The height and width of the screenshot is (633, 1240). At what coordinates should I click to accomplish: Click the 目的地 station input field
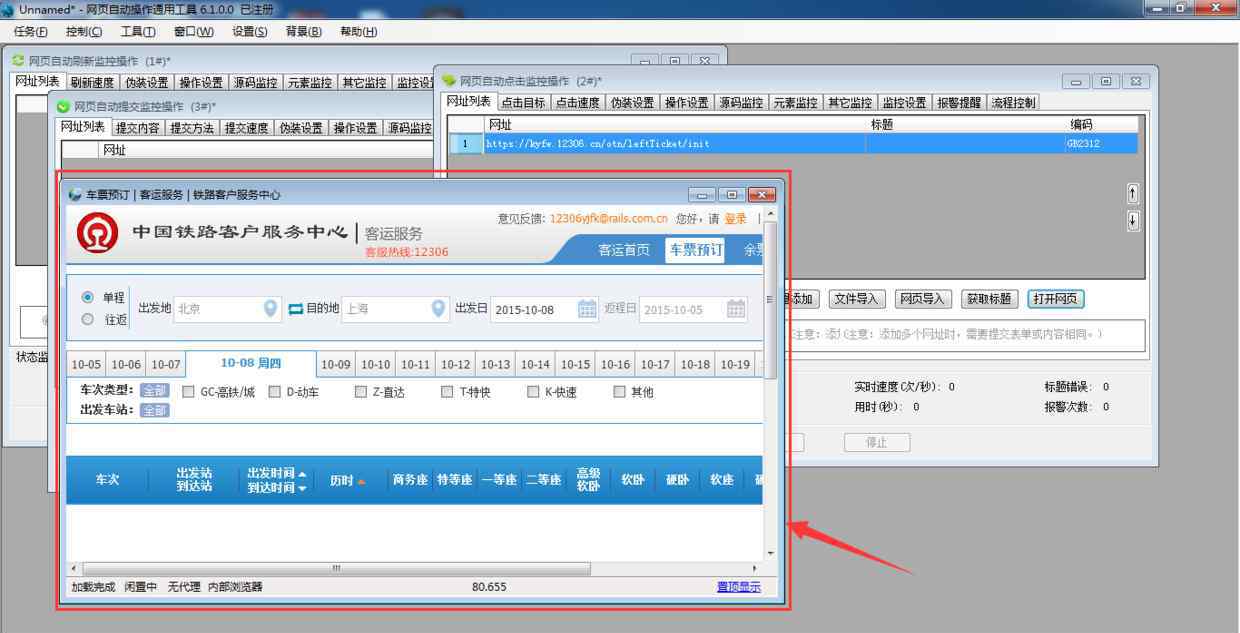coord(396,309)
